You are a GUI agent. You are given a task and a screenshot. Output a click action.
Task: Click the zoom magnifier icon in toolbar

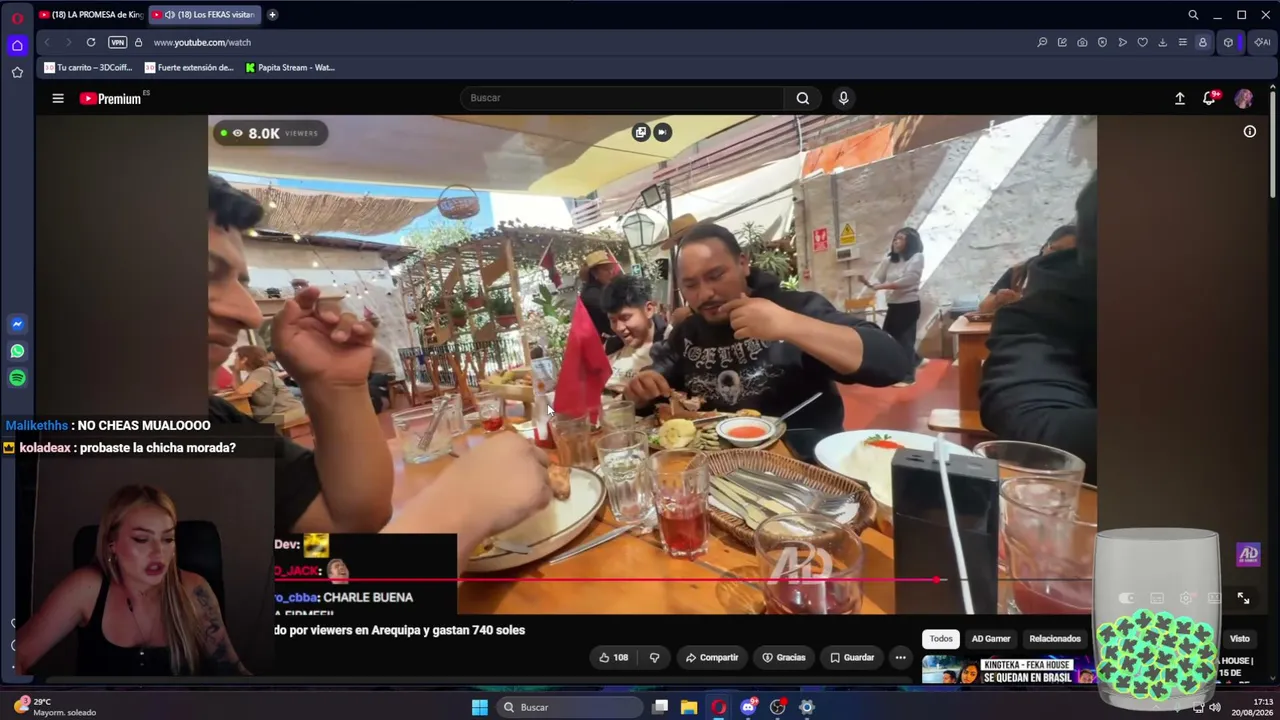pos(1042,42)
